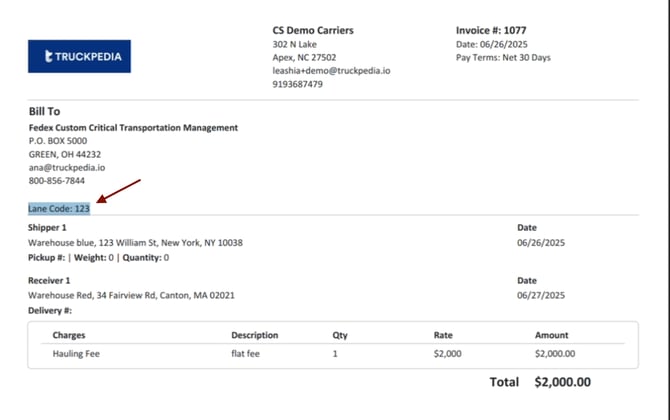Click the Receiver 1 label

click(x=49, y=281)
